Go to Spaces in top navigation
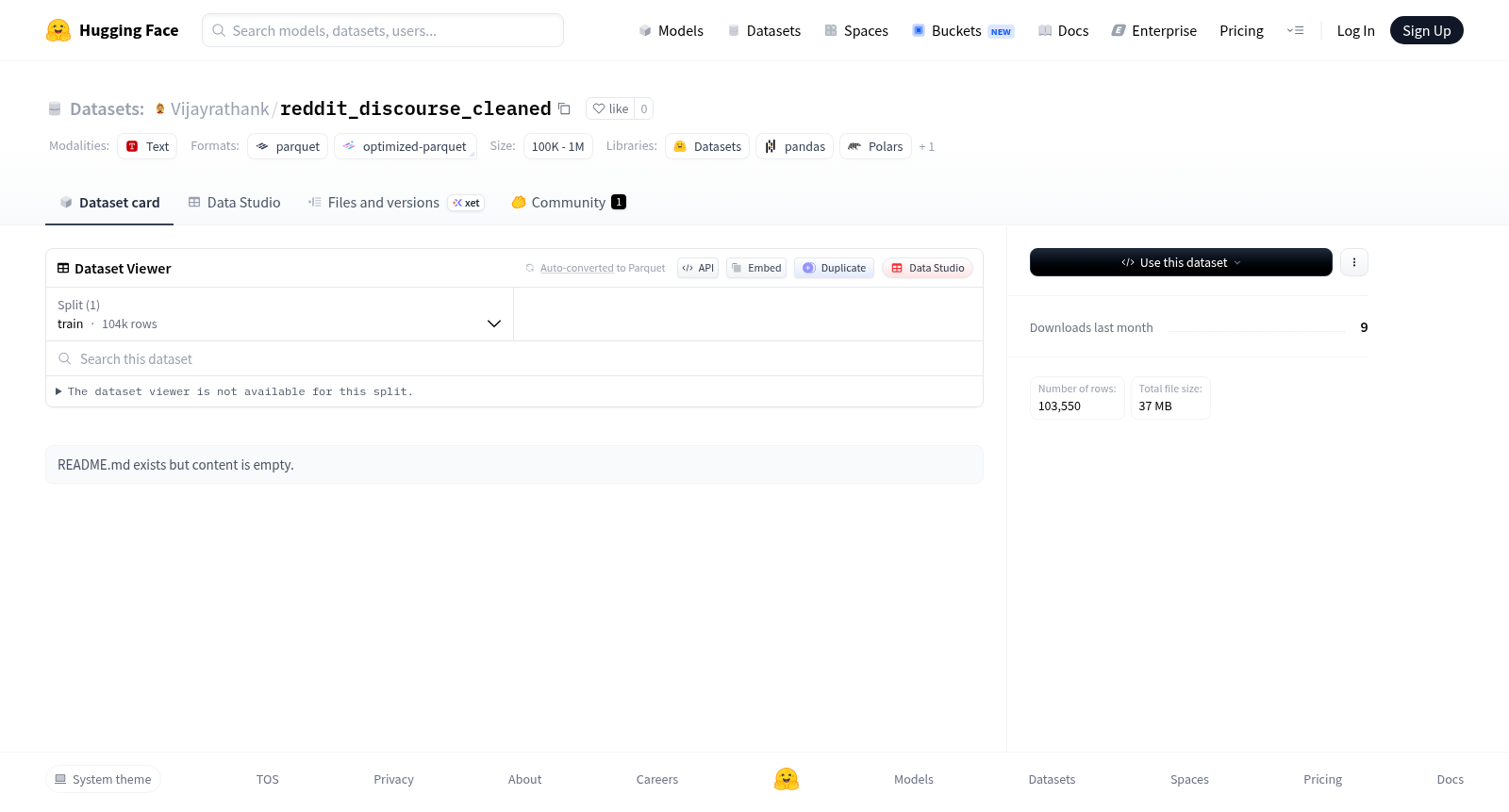This screenshot has height=812, width=1509. [856, 30]
